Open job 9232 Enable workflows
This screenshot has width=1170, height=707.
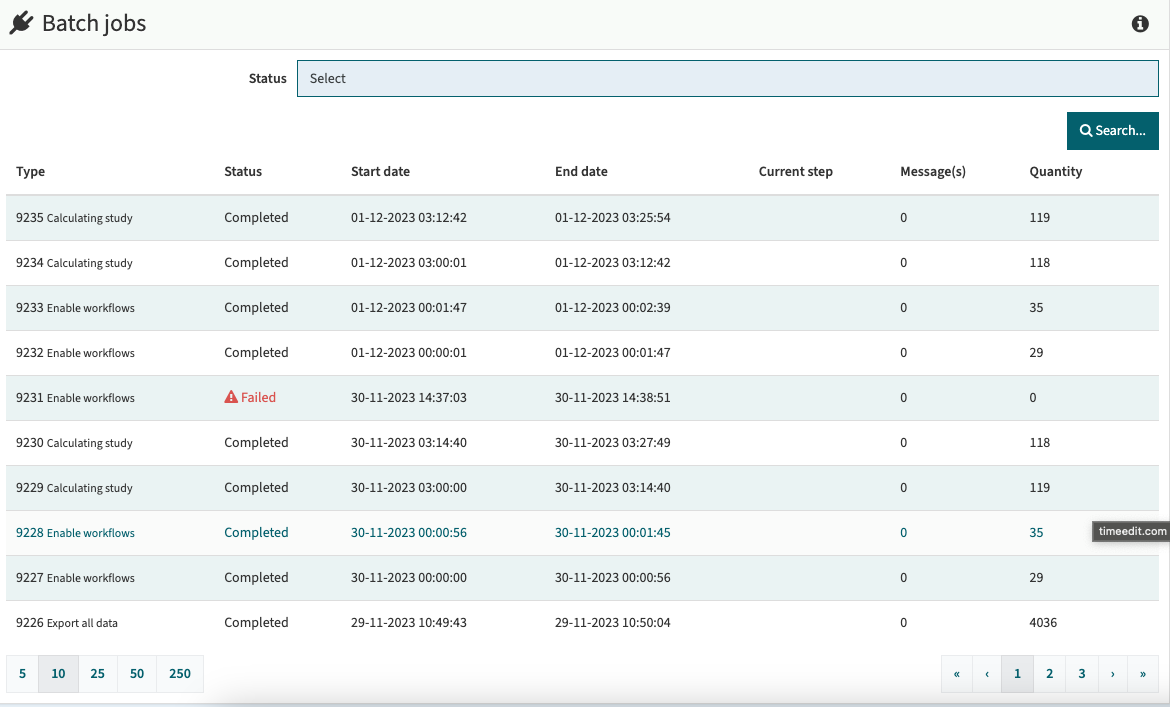pos(582,353)
